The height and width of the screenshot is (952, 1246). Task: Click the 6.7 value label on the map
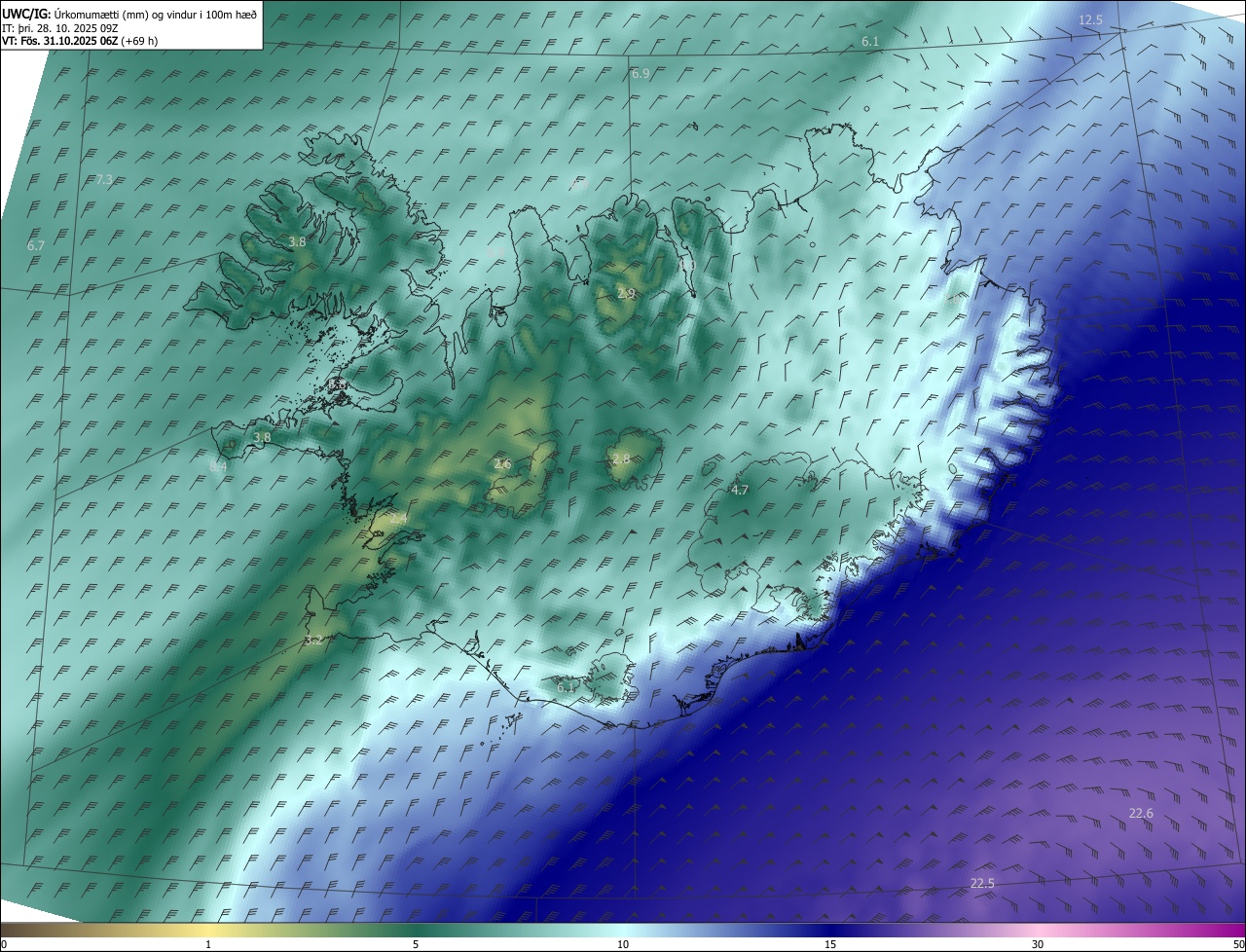click(36, 246)
